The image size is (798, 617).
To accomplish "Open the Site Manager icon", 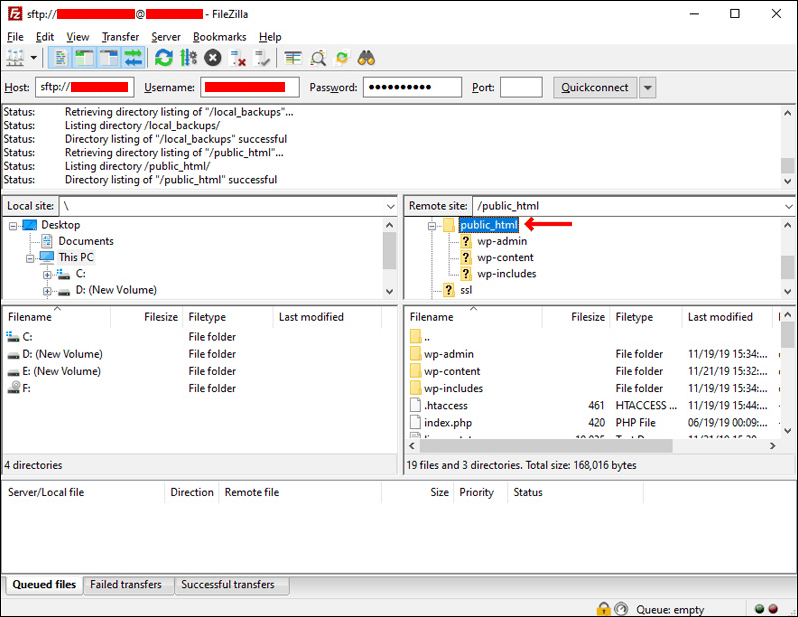I will pos(15,58).
